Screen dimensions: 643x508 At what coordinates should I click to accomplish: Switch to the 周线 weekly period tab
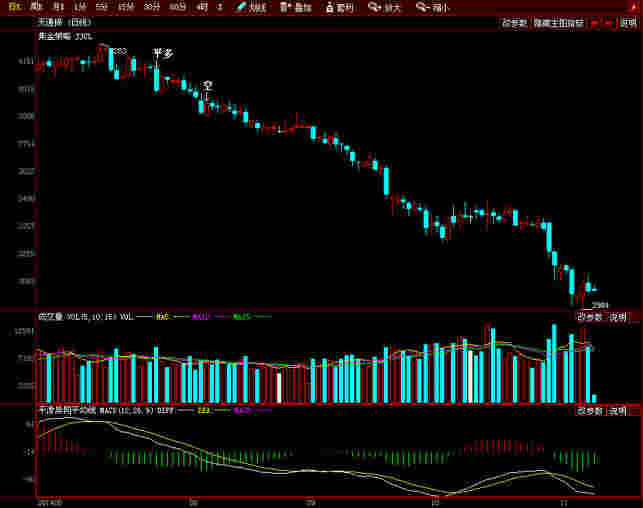[x=36, y=7]
